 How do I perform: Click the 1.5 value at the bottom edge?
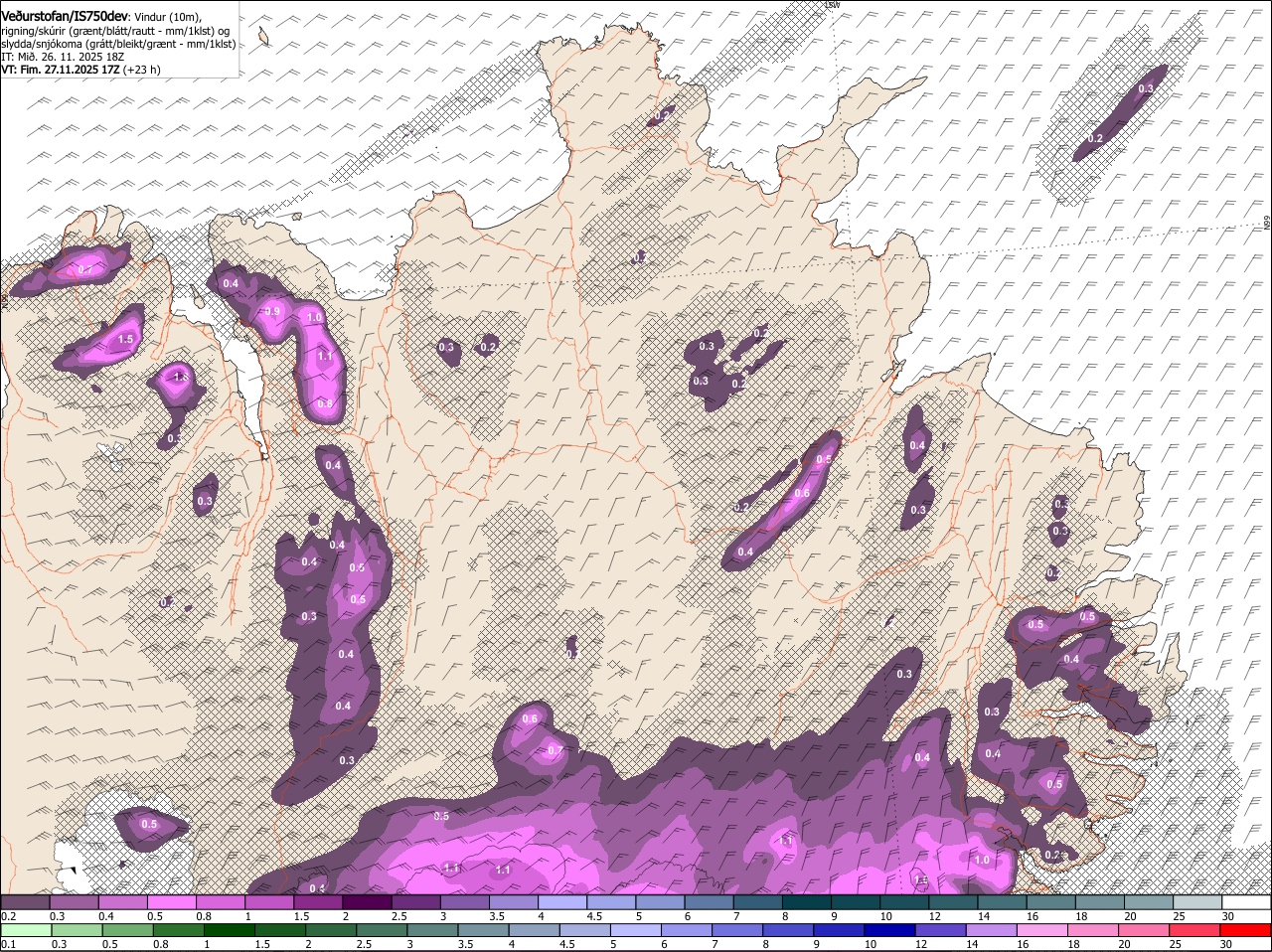coord(921,880)
